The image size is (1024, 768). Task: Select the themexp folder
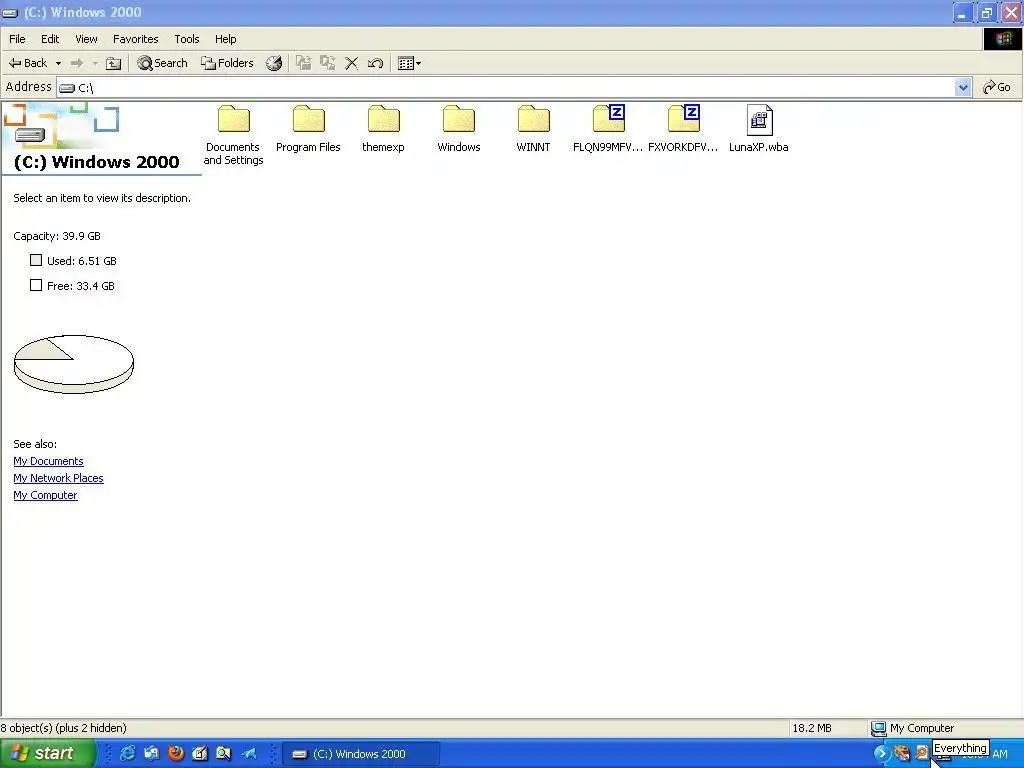click(x=383, y=129)
